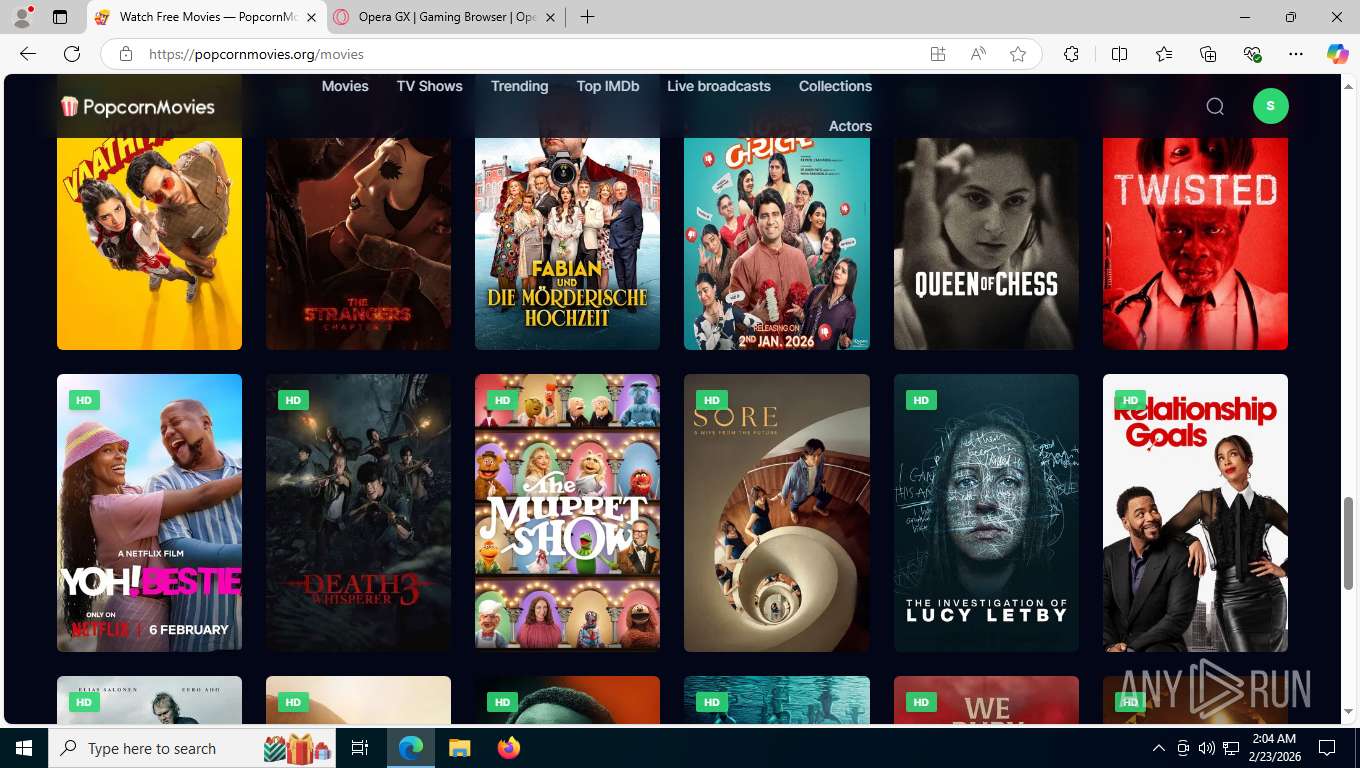This screenshot has width=1360, height=768.
Task: Open File Explorer from the taskbar
Action: (x=459, y=748)
